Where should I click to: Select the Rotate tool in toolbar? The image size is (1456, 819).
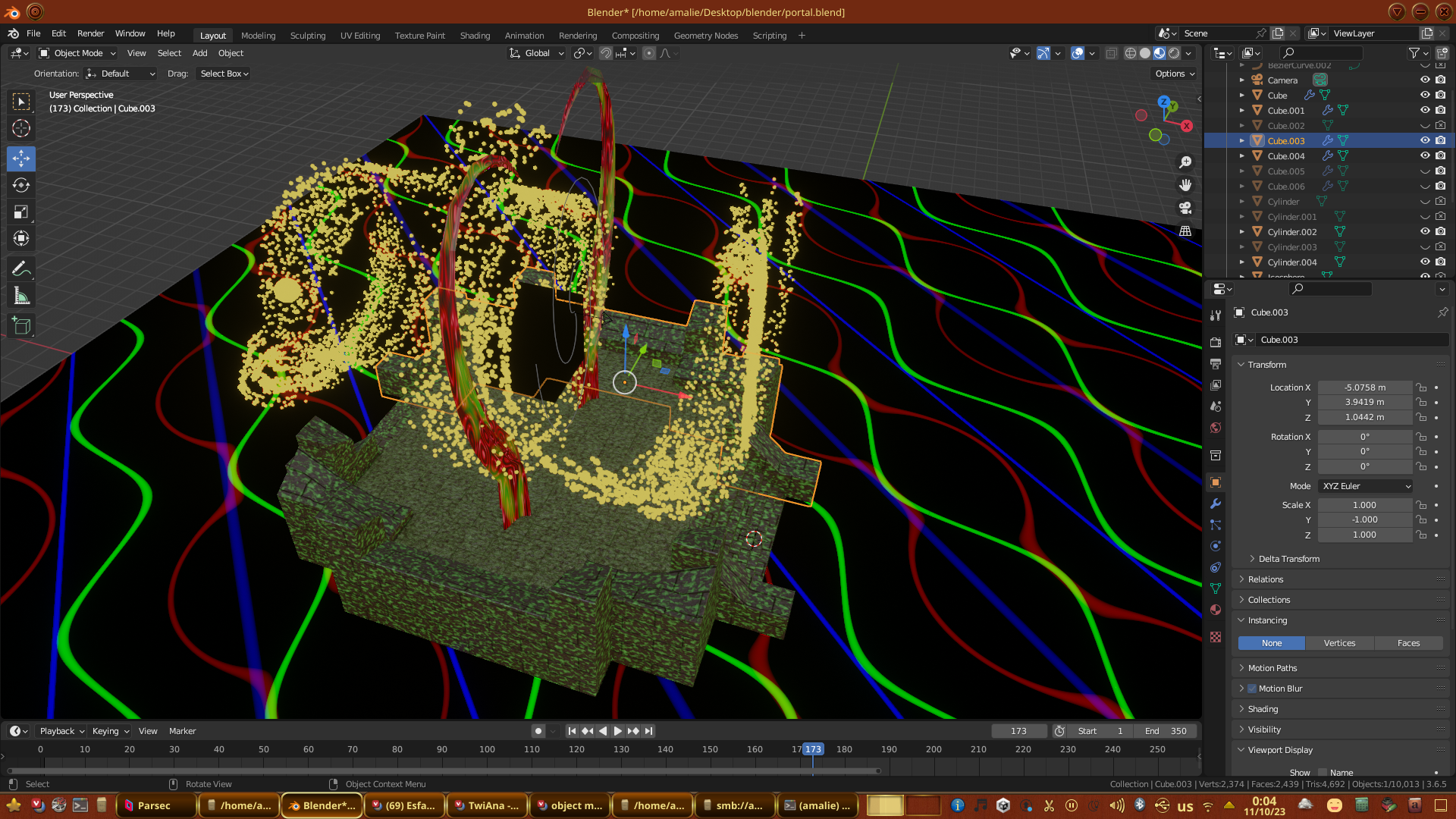coord(21,186)
